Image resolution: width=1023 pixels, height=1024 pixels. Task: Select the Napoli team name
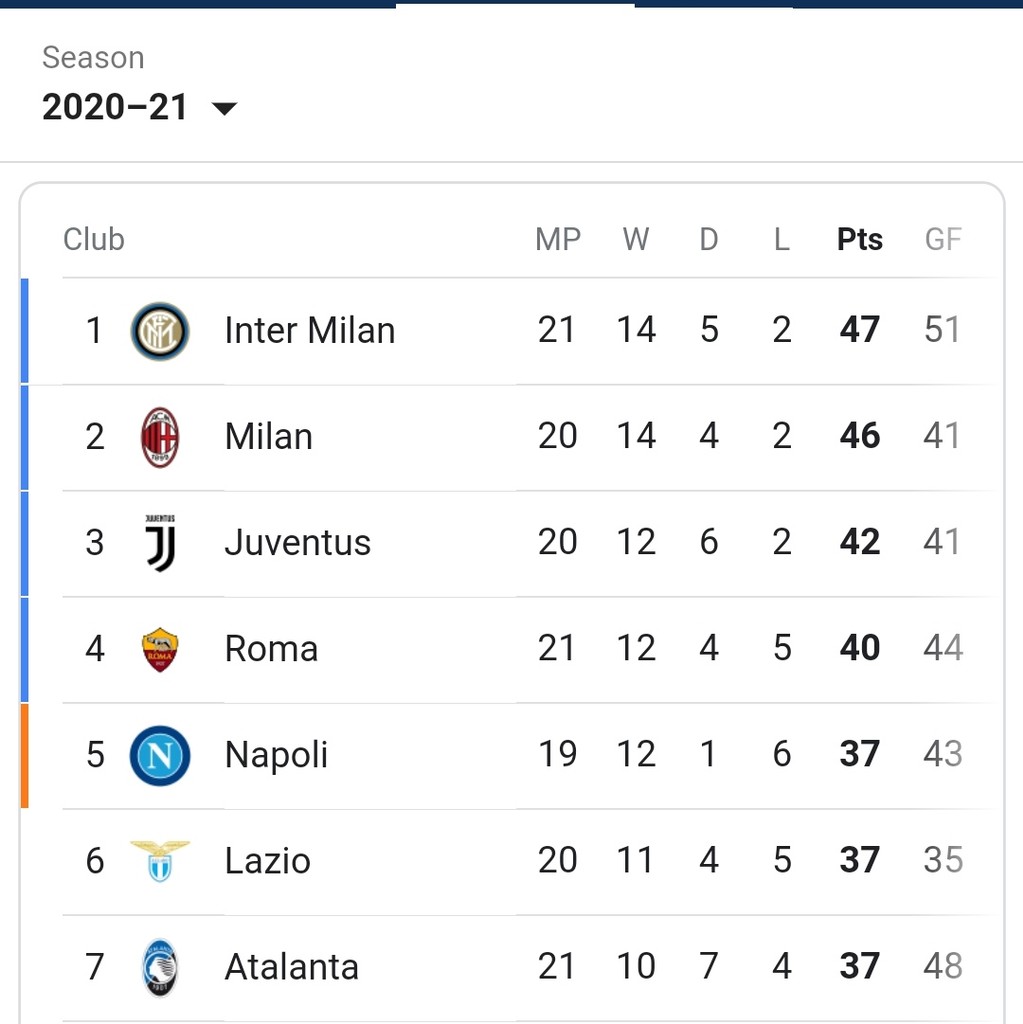276,755
